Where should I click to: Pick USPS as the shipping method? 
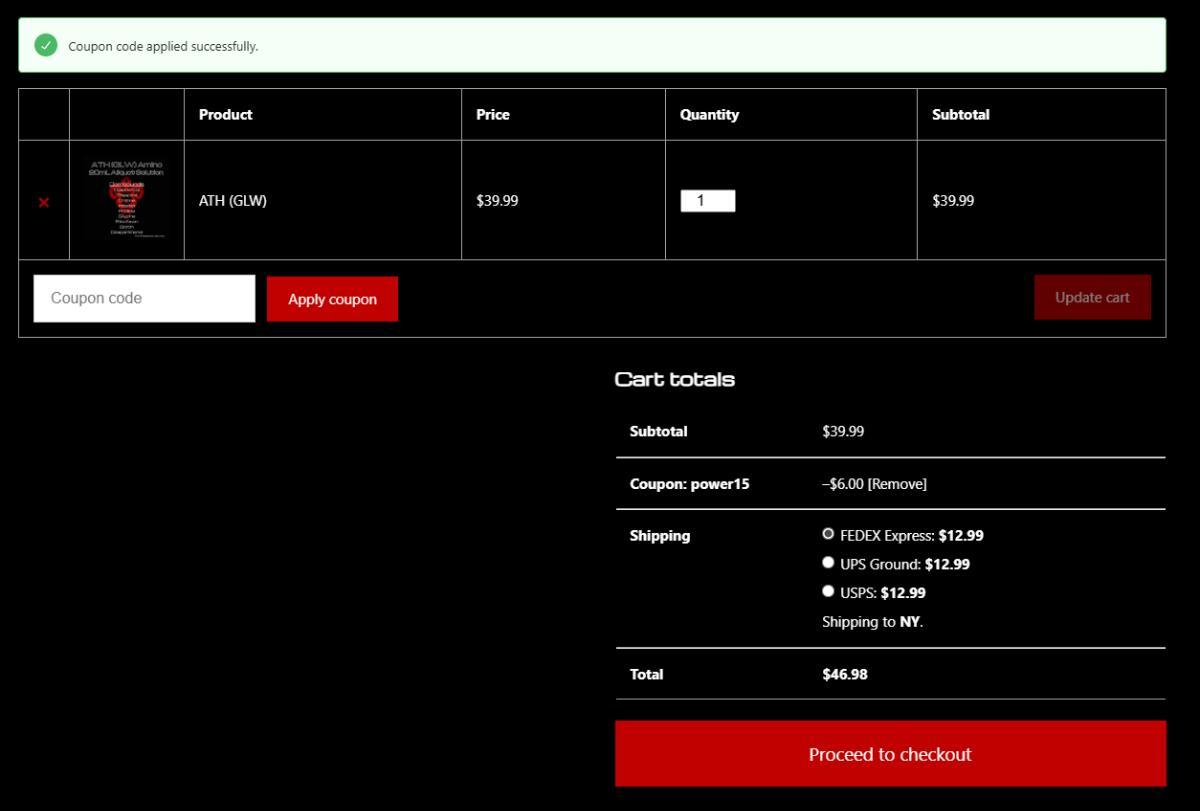pos(828,591)
